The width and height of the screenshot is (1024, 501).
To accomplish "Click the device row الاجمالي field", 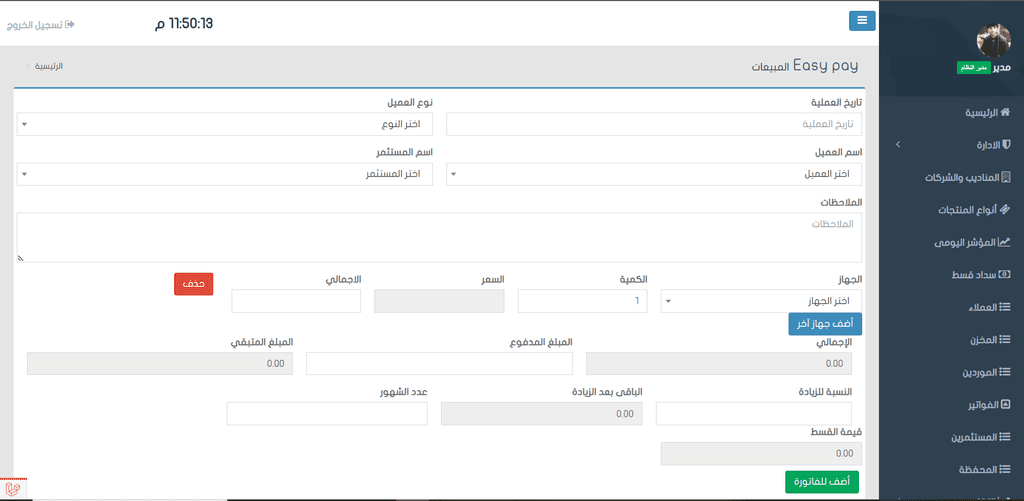I will (296, 301).
